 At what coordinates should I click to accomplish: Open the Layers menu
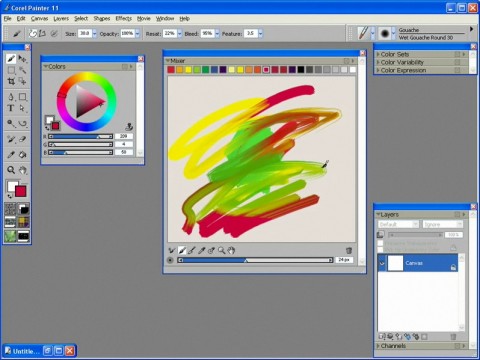(61, 18)
